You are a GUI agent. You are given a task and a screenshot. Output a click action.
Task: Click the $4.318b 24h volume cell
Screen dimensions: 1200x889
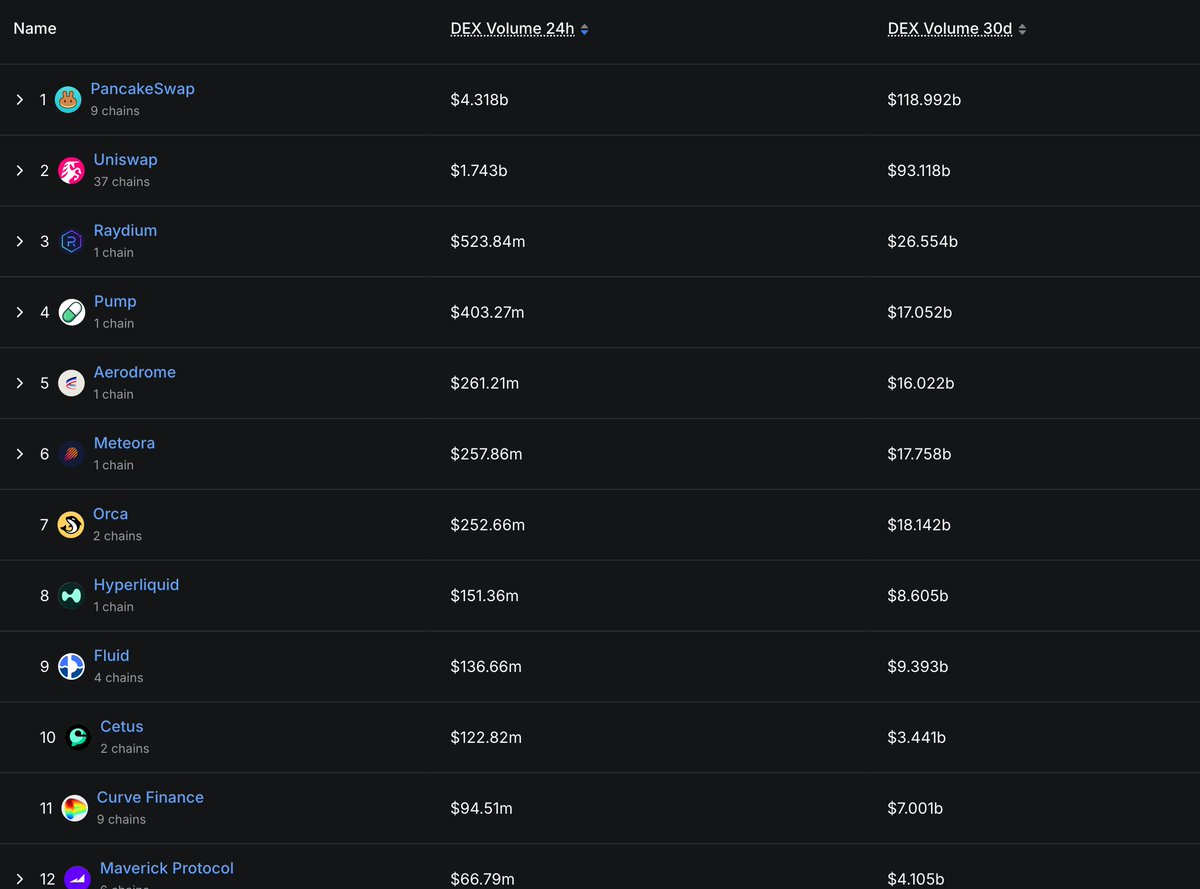pos(479,100)
